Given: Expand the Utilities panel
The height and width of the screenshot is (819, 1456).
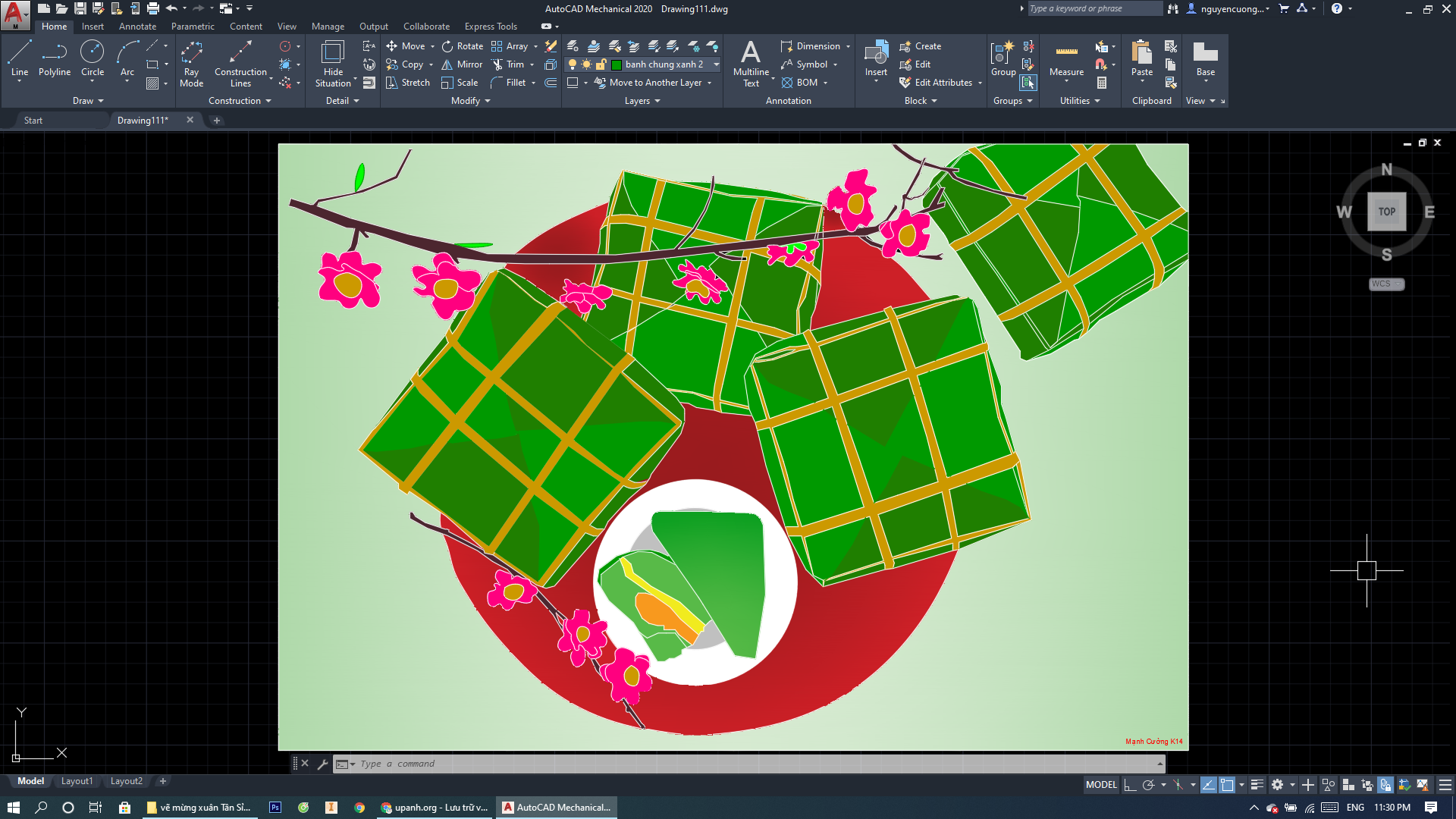Looking at the screenshot, I should [x=1080, y=101].
